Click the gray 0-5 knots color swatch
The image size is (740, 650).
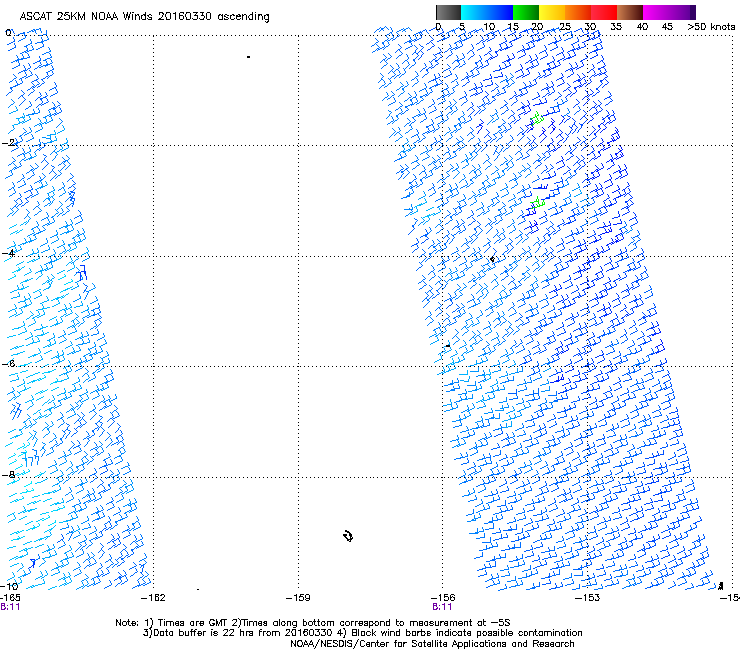coord(448,12)
